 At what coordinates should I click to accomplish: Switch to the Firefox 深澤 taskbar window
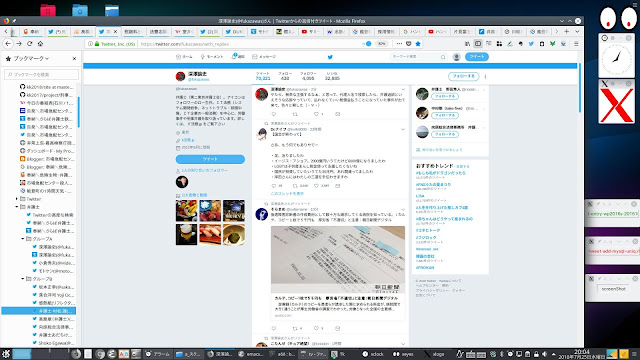tap(220, 354)
